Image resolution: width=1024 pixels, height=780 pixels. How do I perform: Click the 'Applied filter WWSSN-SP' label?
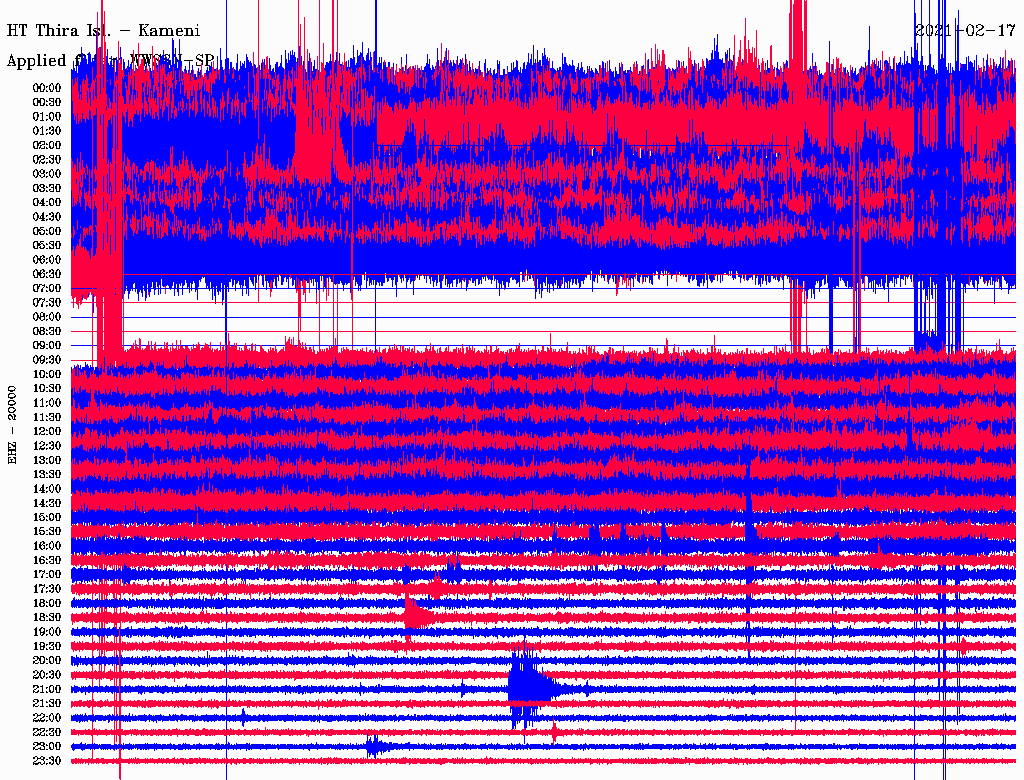pyautogui.click(x=110, y=61)
